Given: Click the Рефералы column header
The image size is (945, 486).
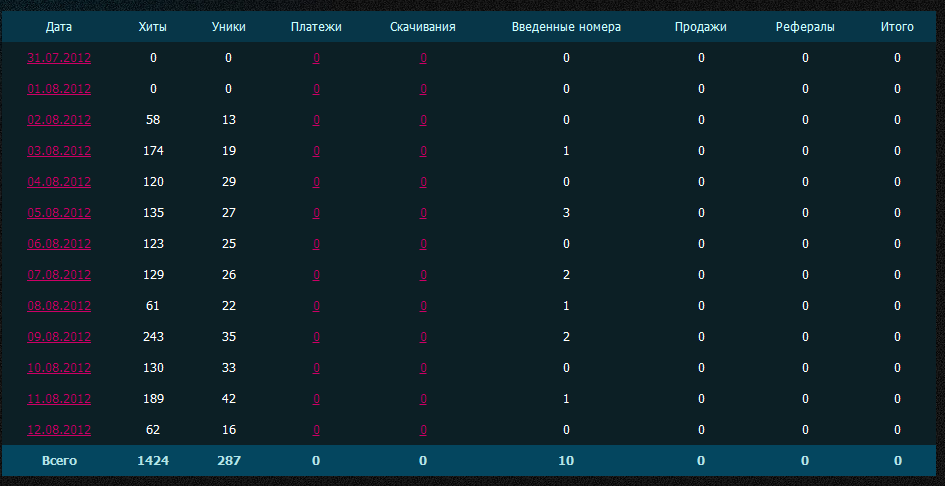Looking at the screenshot, I should 805,27.
